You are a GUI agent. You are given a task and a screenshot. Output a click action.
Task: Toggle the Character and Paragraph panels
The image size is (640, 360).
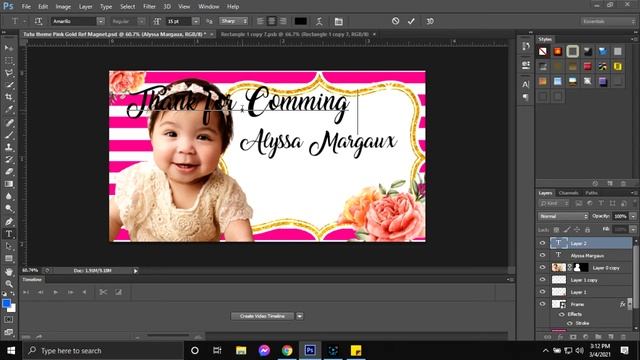pos(338,21)
